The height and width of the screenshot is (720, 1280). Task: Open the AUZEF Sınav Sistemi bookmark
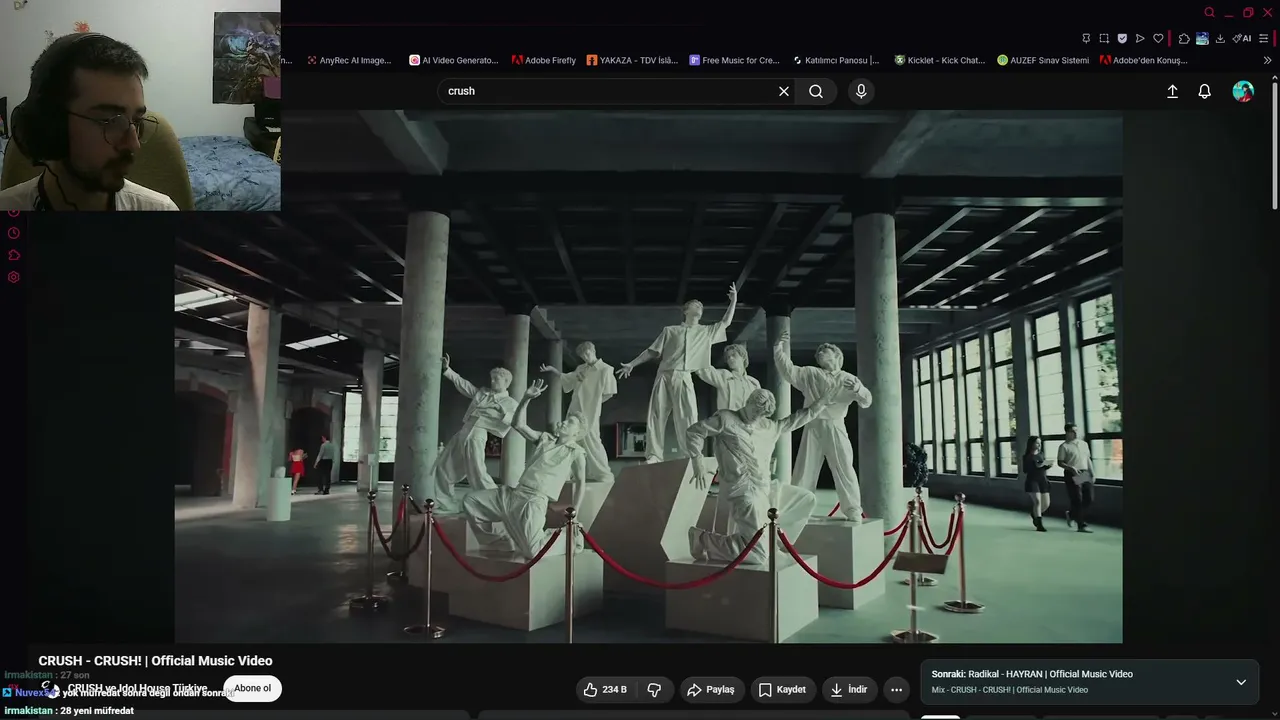pyautogui.click(x=1043, y=60)
